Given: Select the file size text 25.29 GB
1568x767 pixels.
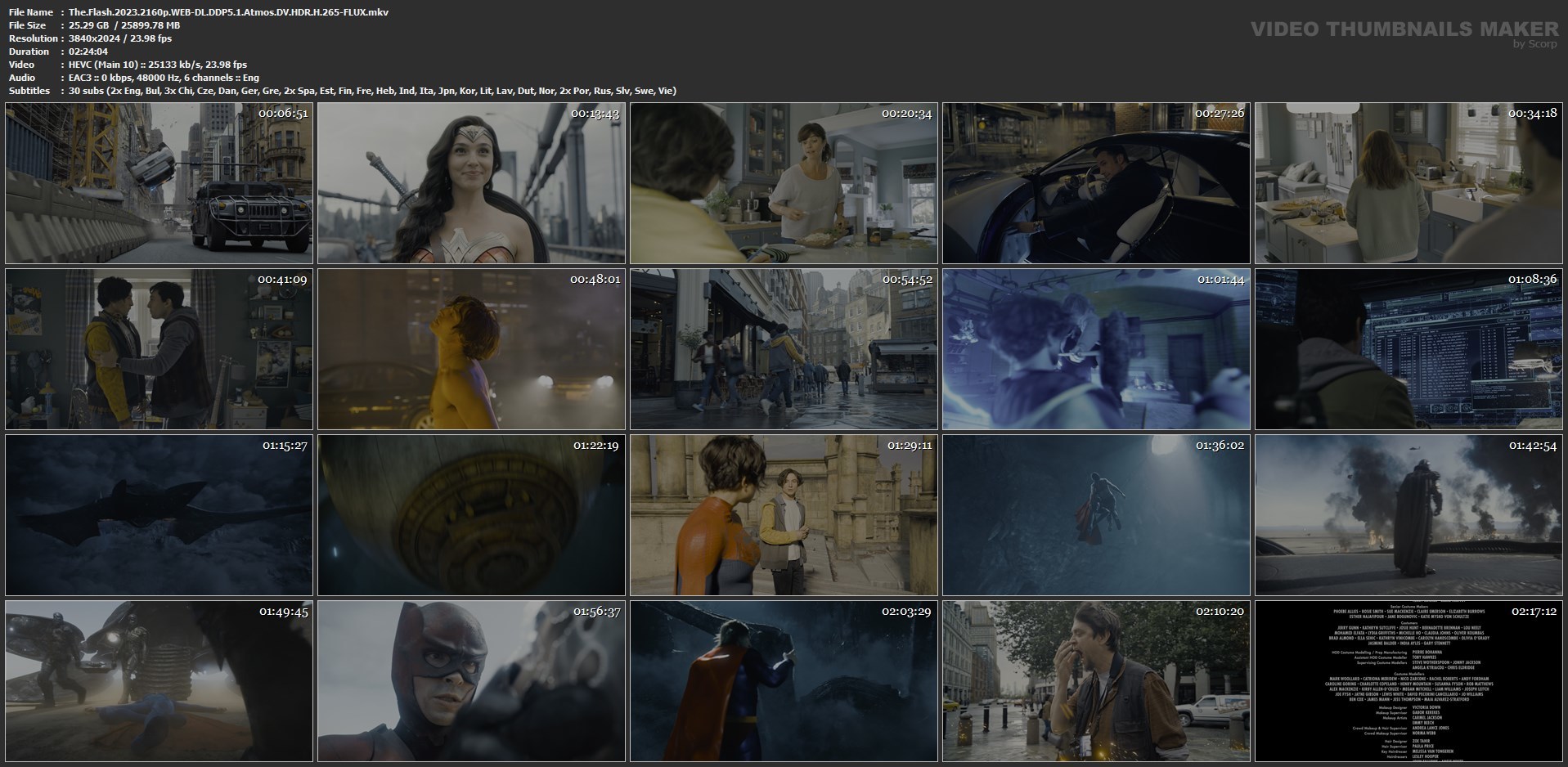Looking at the screenshot, I should coord(90,25).
